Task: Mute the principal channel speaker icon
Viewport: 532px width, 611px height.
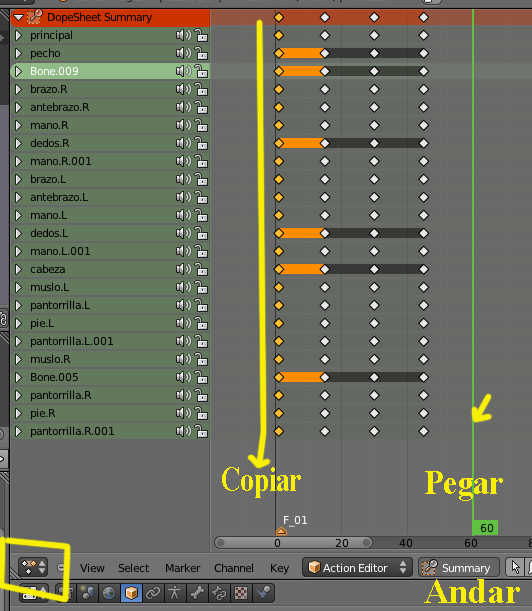Action: click(x=184, y=35)
